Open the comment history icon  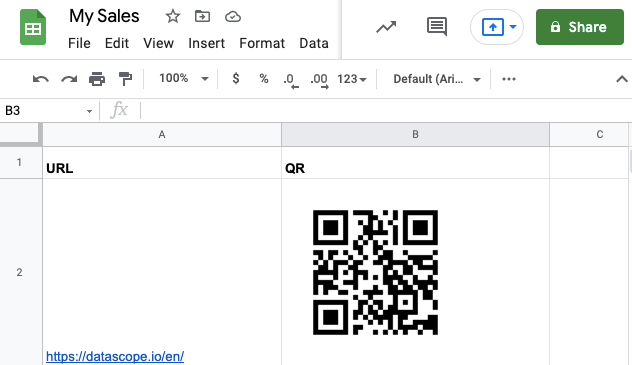tap(437, 27)
